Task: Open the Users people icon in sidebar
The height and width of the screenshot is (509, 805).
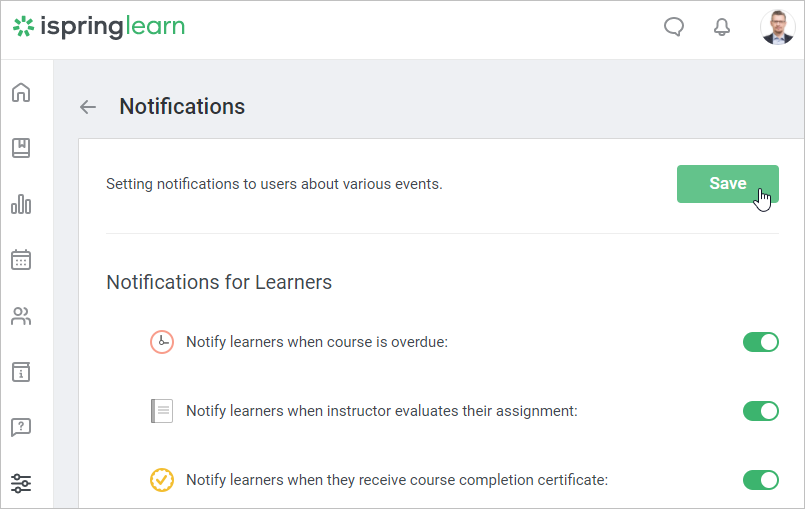Action: pos(21,316)
